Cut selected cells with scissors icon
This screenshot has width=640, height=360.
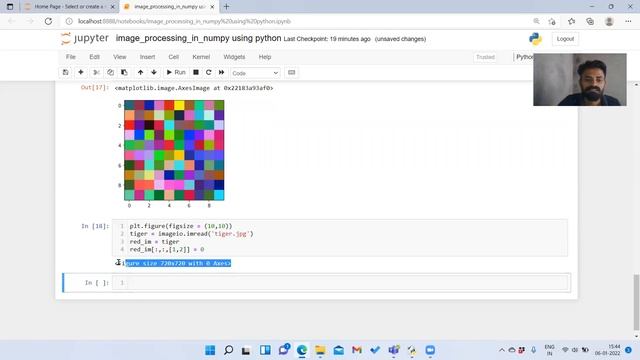(x=96, y=72)
